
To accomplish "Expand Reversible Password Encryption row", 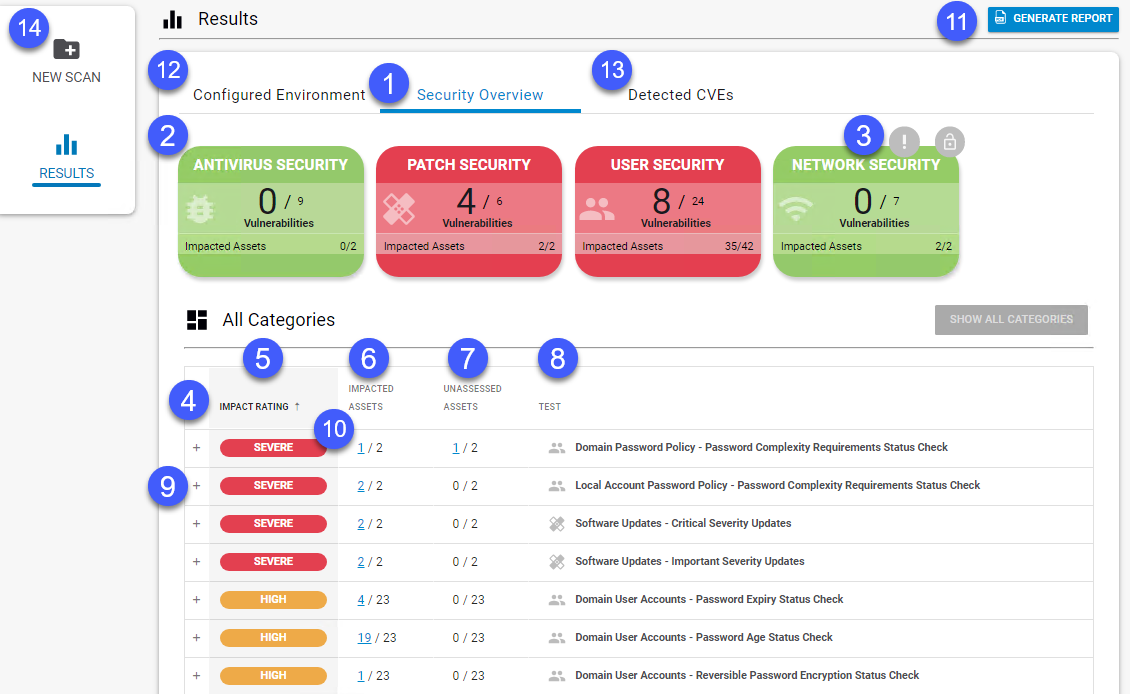I will (196, 676).
